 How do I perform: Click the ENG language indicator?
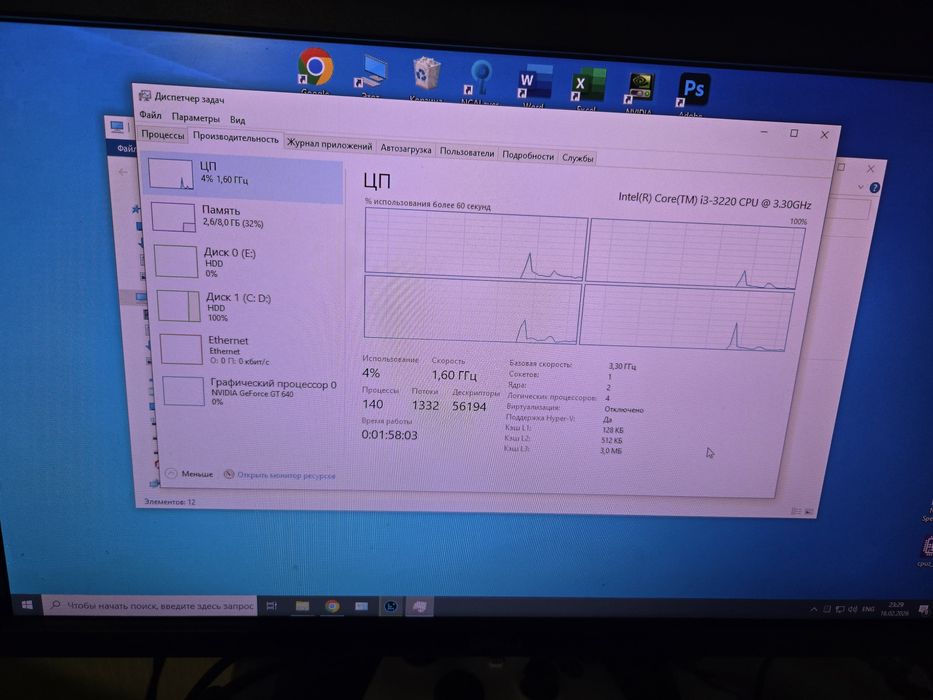point(868,609)
